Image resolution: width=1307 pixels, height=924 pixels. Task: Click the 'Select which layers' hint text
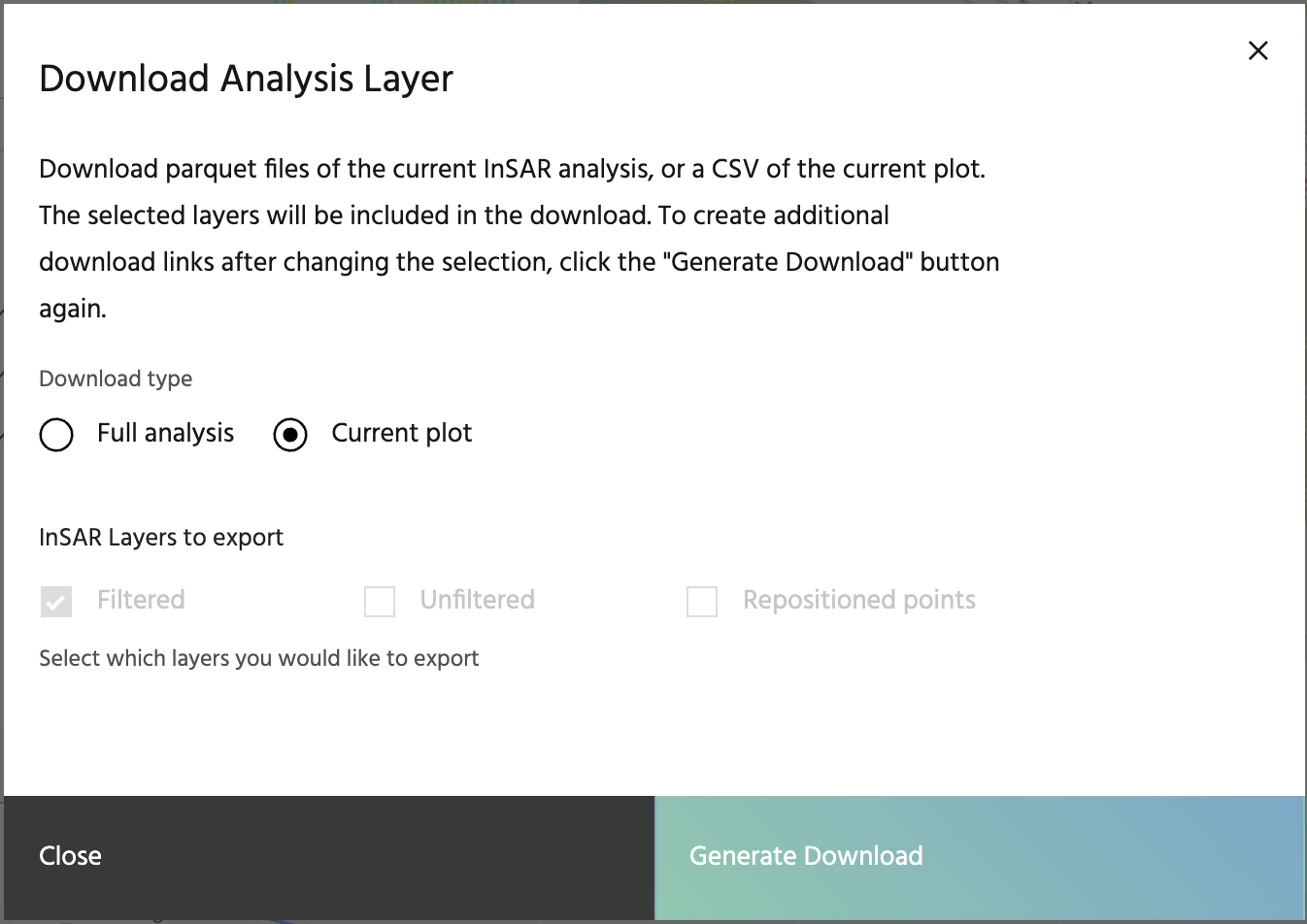(x=258, y=658)
